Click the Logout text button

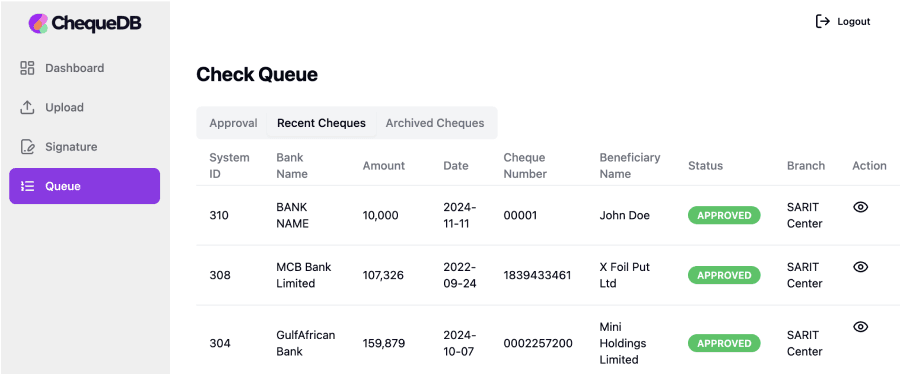(854, 22)
